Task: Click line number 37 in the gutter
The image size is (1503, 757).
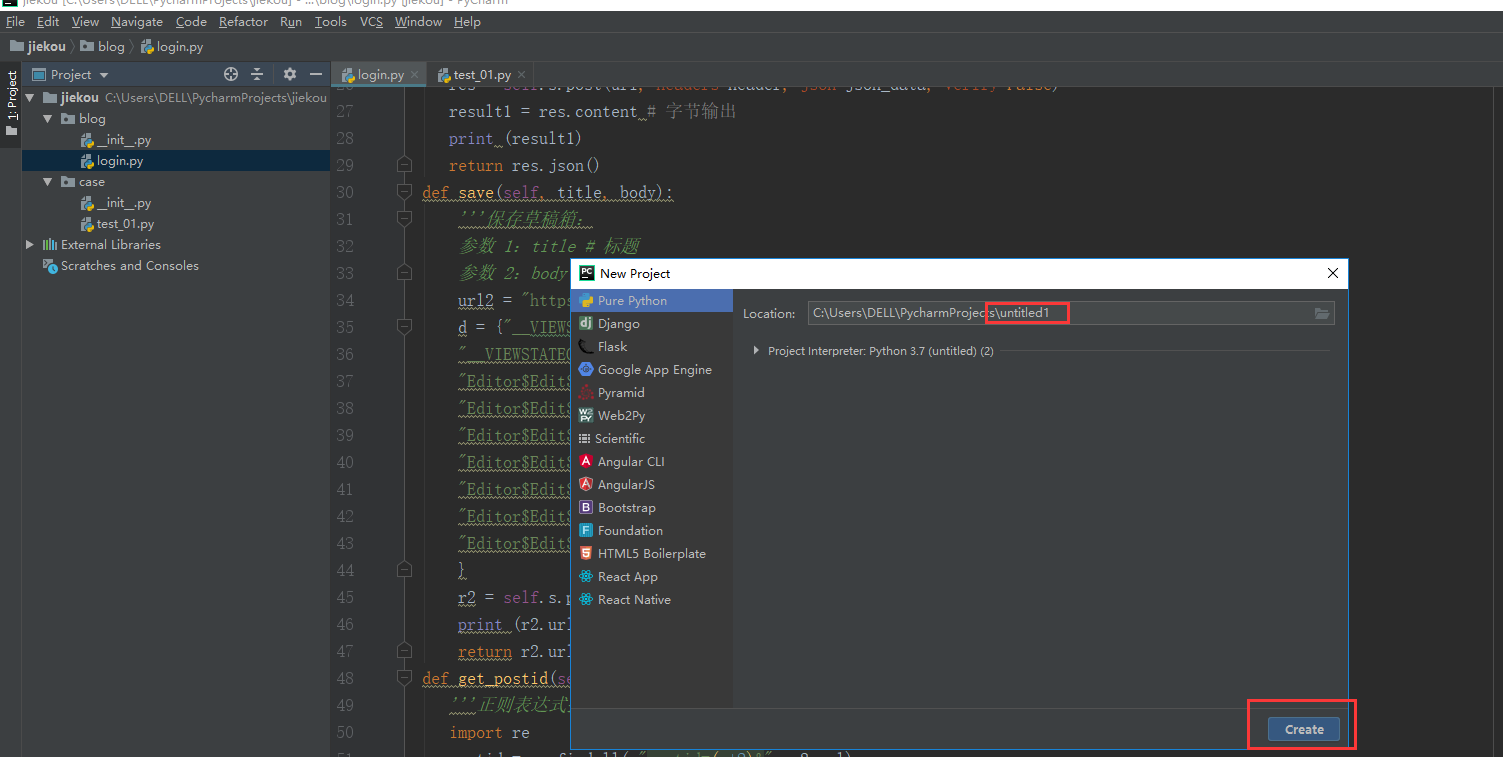Action: click(x=345, y=381)
